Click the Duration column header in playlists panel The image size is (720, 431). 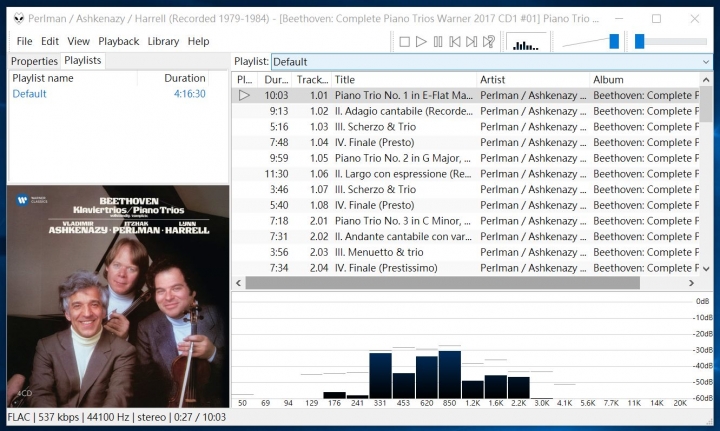(173, 78)
